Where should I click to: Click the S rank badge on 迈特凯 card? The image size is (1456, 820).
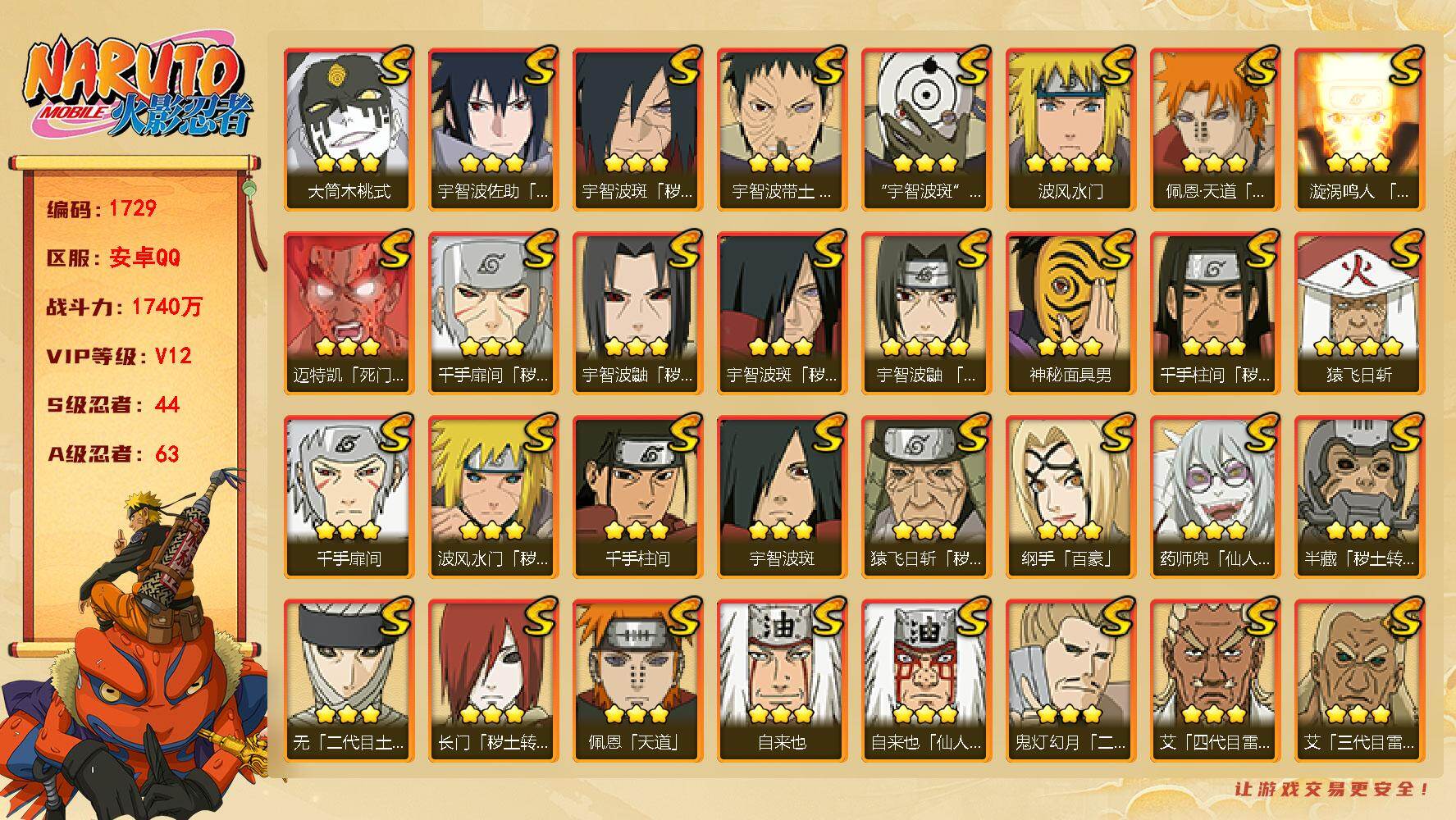click(x=393, y=248)
